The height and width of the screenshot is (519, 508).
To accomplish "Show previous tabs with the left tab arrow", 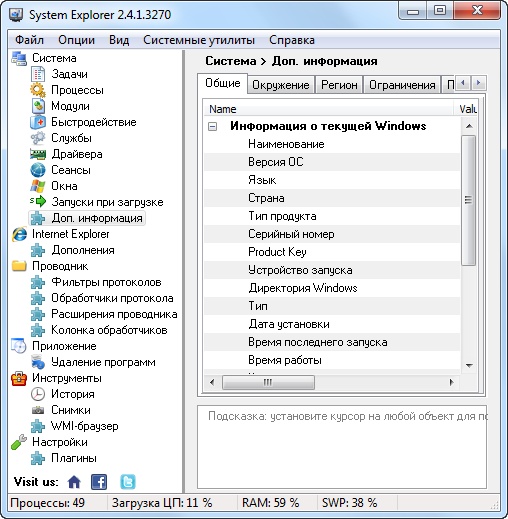I will click(x=463, y=83).
